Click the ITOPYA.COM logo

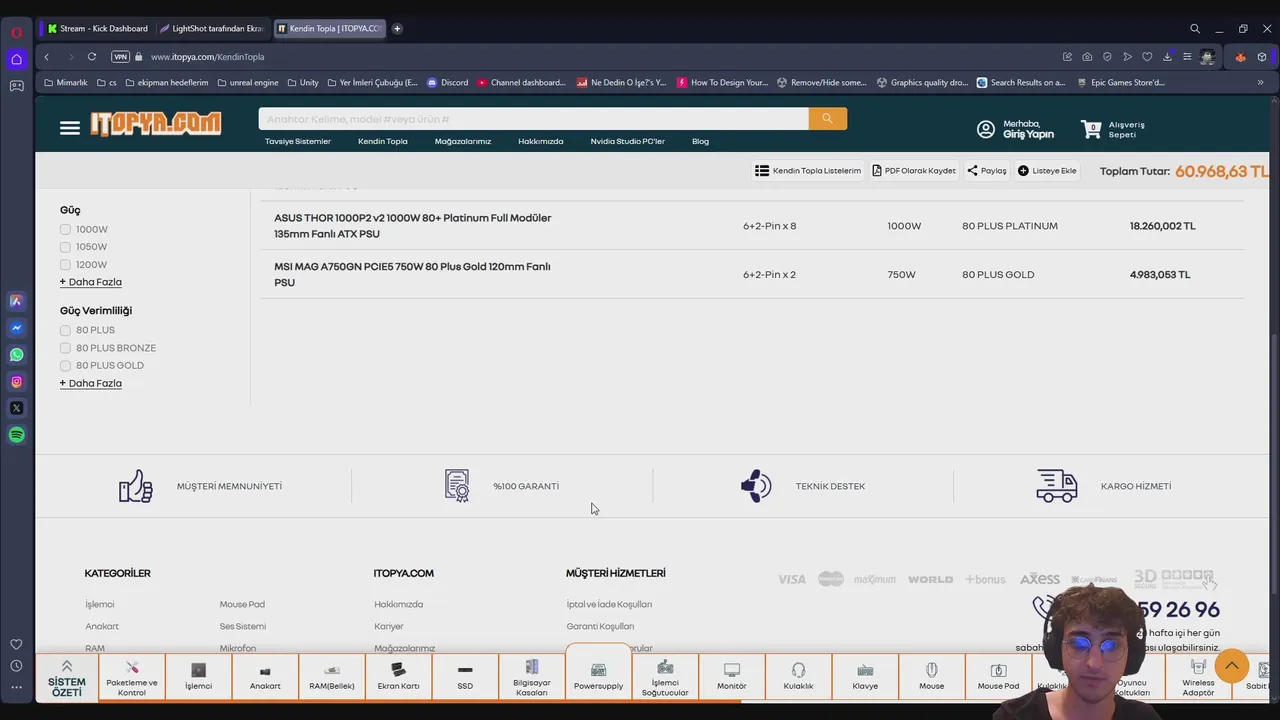[156, 124]
